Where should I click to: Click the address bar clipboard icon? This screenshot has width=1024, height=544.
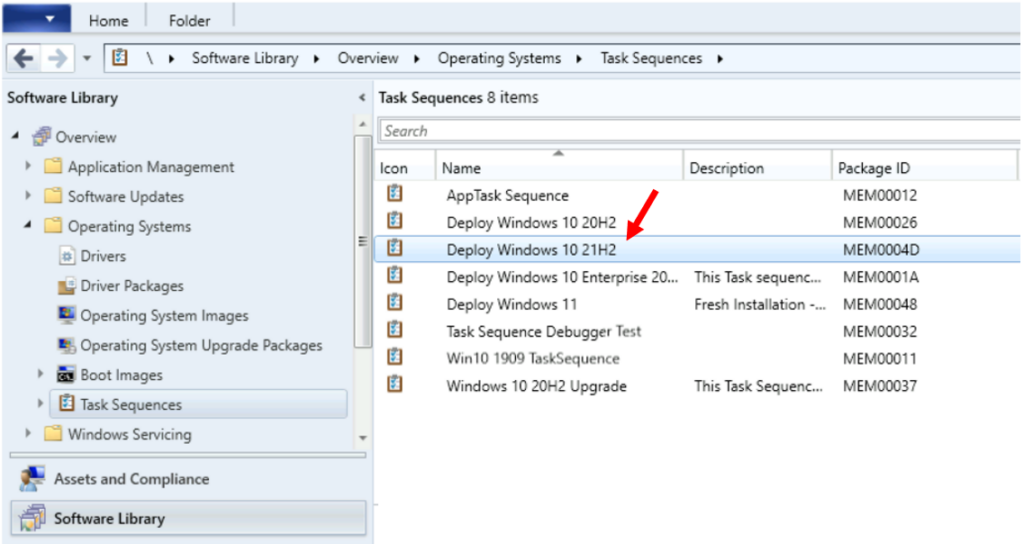coord(120,57)
